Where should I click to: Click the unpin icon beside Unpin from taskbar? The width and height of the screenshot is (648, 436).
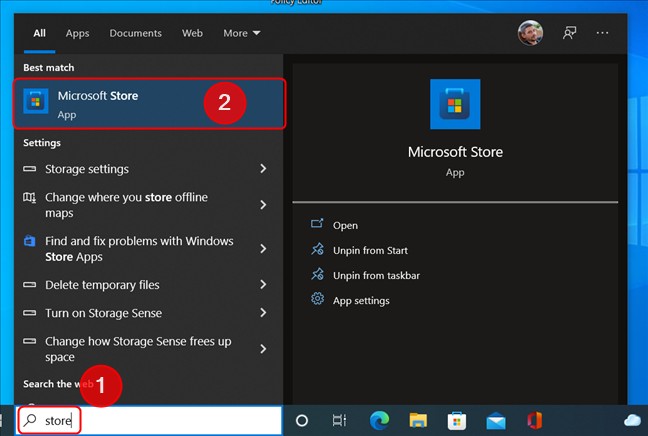(317, 274)
